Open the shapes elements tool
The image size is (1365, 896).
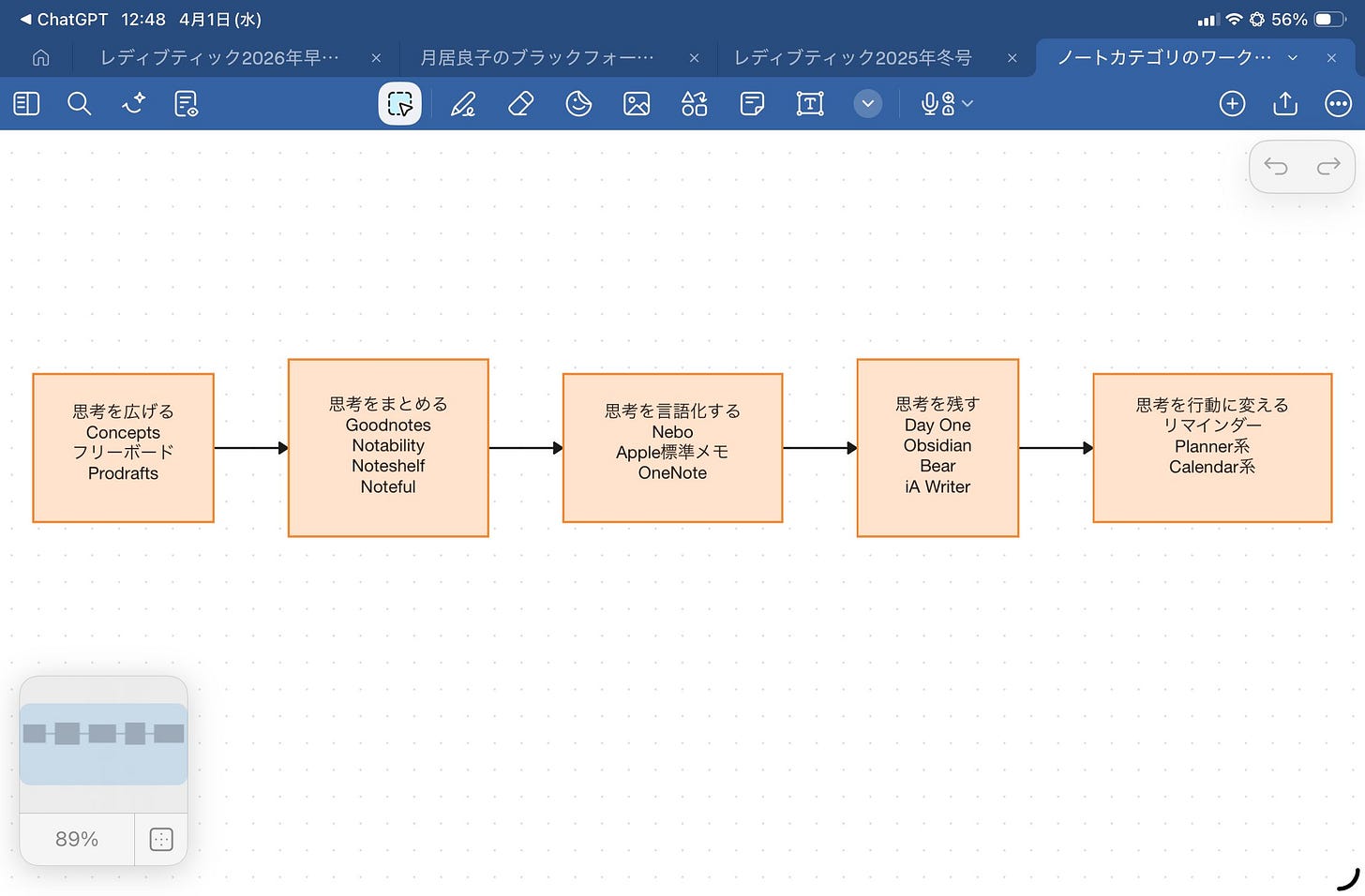pos(695,104)
